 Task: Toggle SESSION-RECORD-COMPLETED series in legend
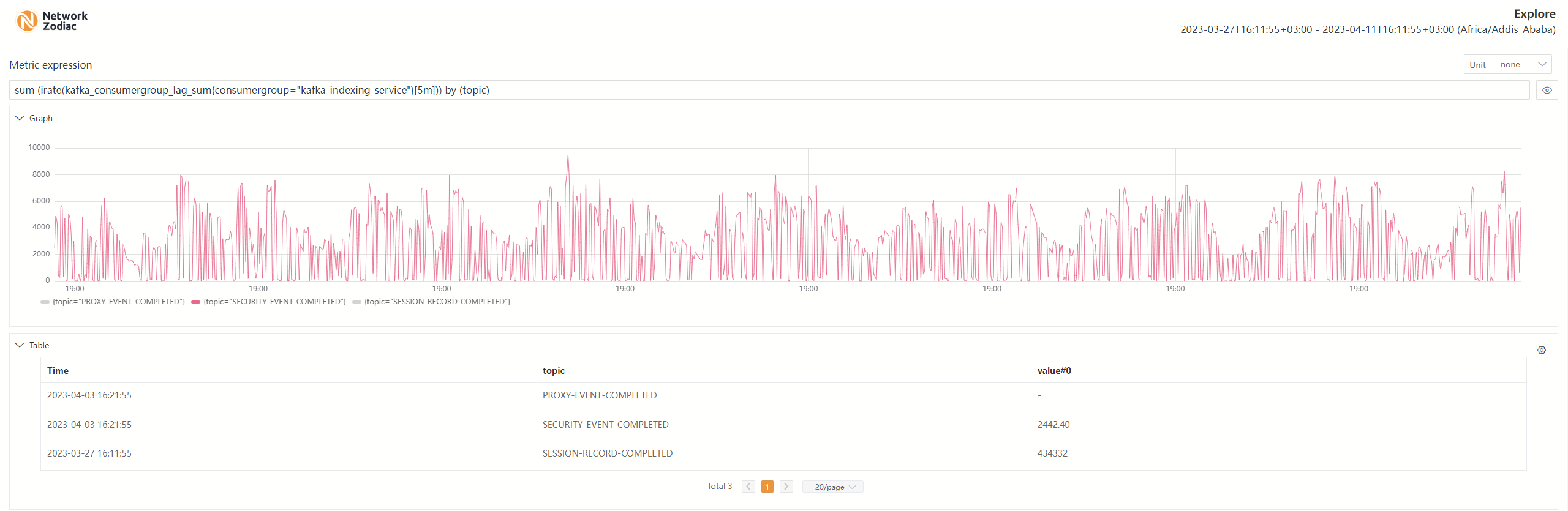pos(437,302)
